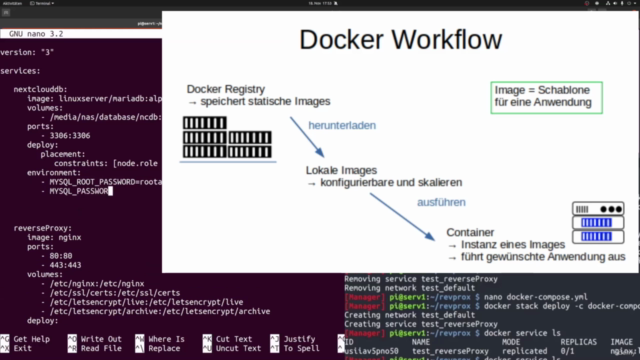Click the Docker Registry heading on slide
This screenshot has height=360, width=640.
tap(226, 89)
